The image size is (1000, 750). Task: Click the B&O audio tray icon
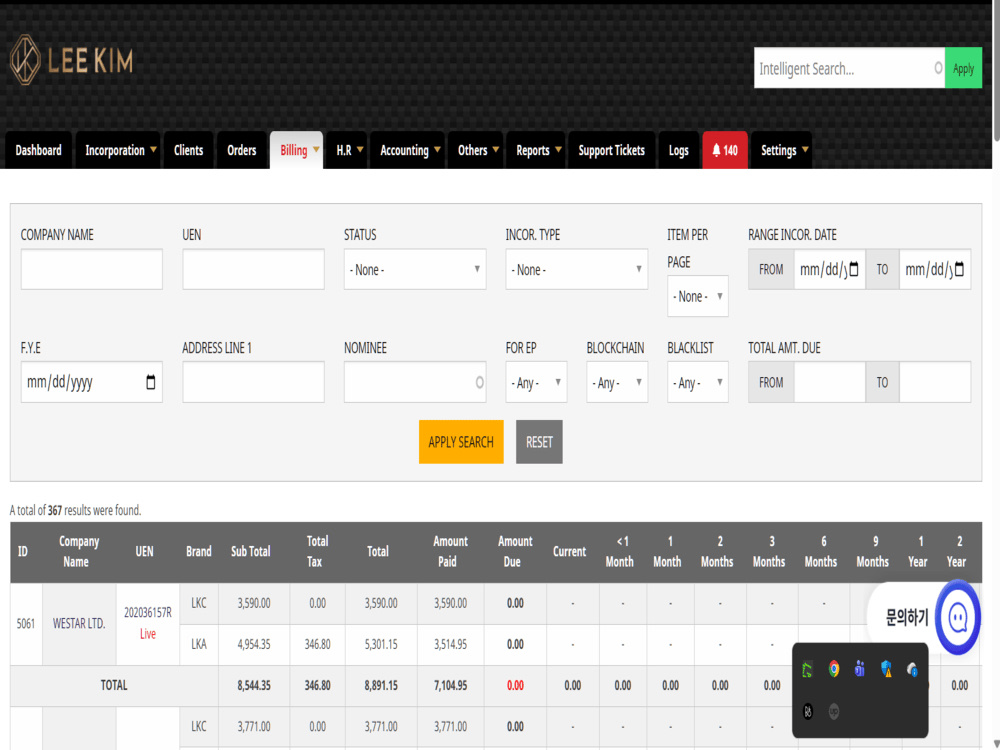coord(807,711)
